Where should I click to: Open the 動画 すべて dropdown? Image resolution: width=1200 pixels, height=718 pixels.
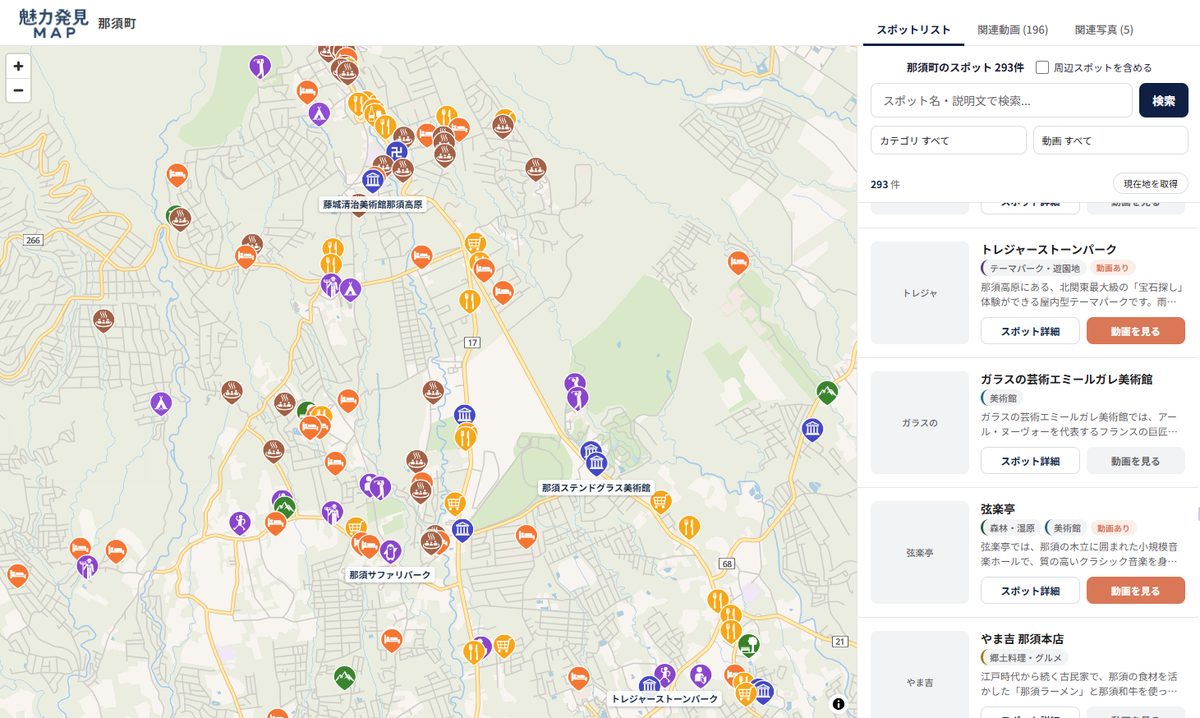(x=1110, y=141)
